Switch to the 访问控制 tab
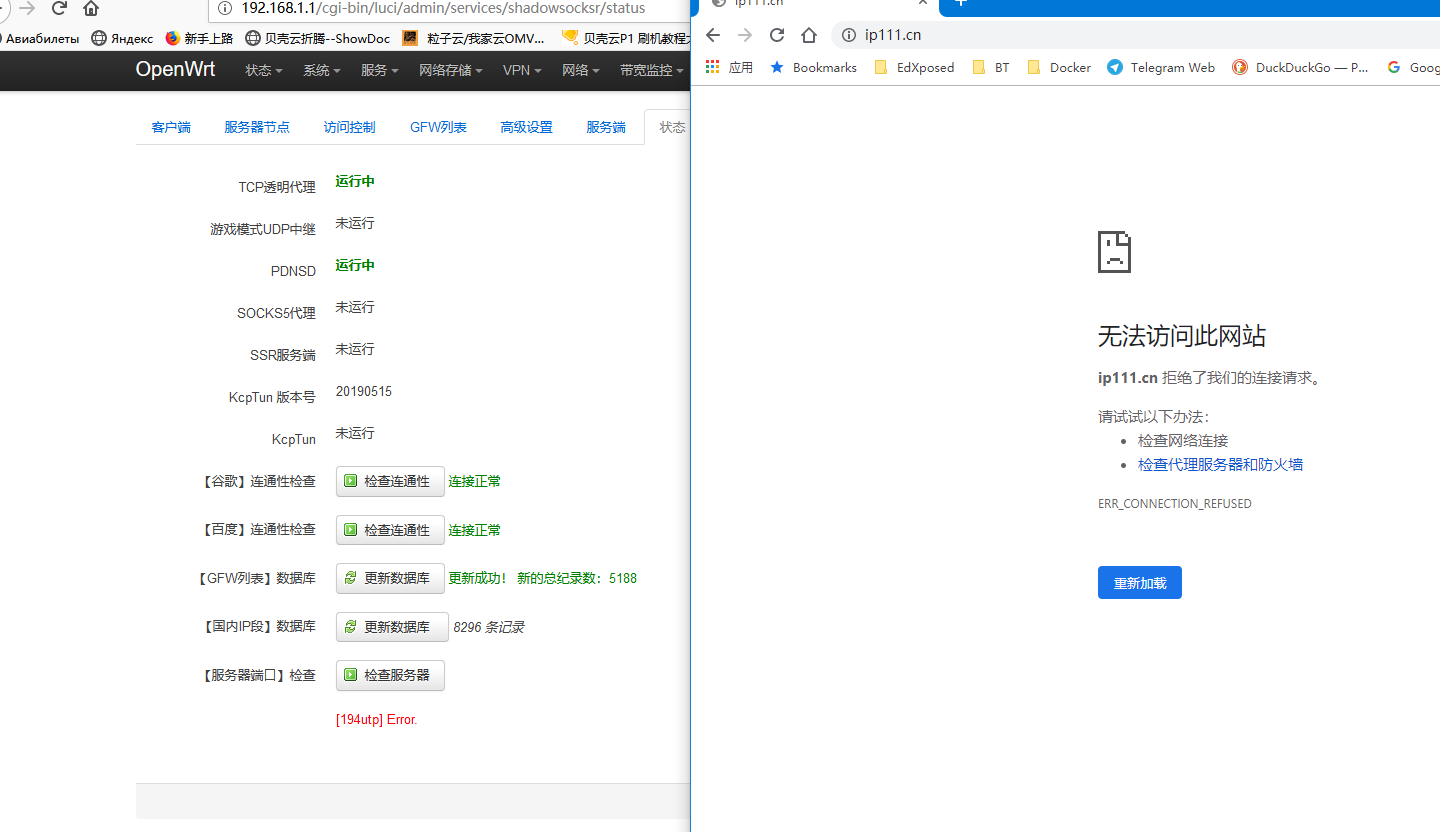The height and width of the screenshot is (832, 1440). point(350,127)
